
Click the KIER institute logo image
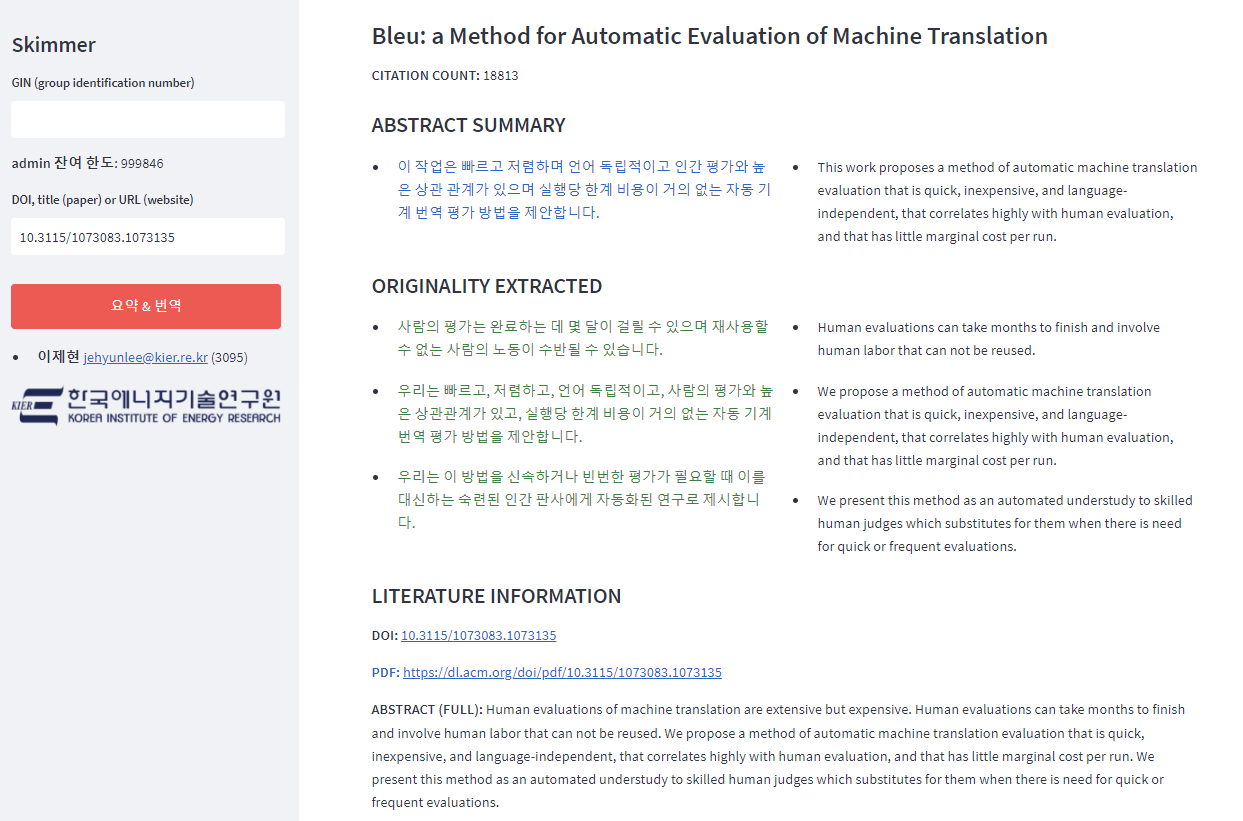tap(146, 405)
